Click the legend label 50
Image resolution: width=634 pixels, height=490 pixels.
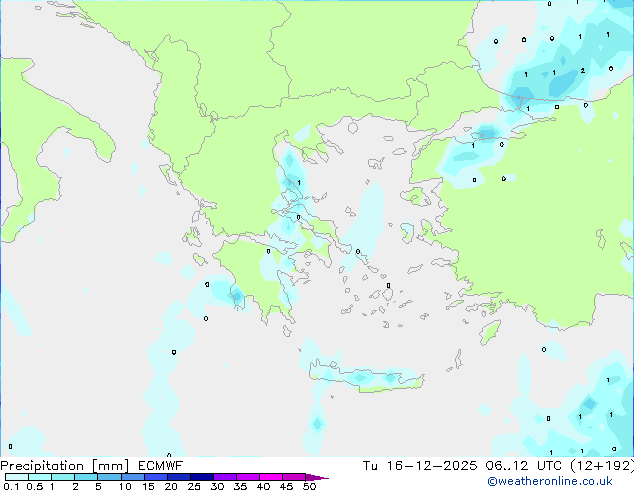309,486
